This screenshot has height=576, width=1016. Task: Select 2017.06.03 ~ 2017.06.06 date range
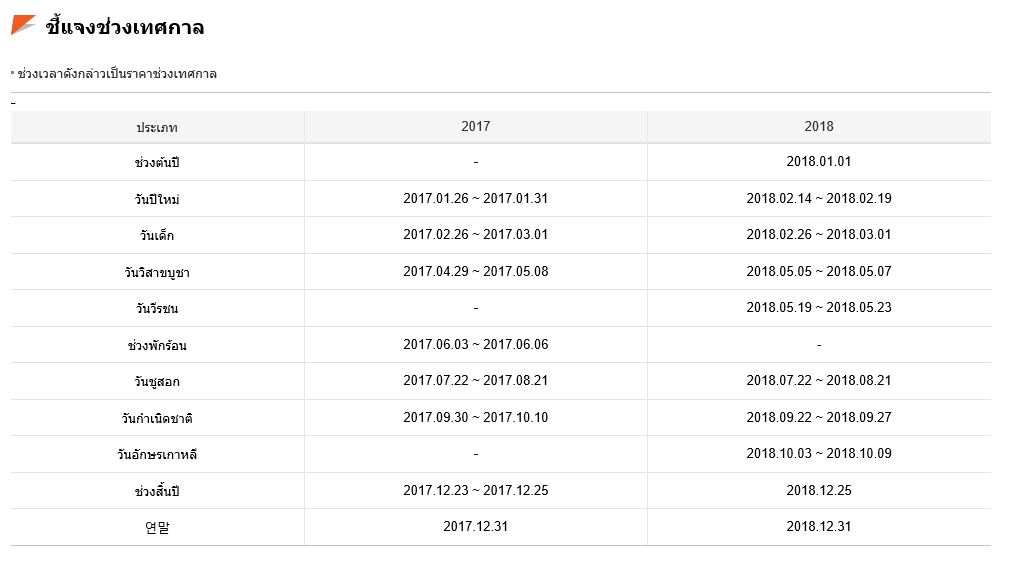pyautogui.click(x=476, y=345)
